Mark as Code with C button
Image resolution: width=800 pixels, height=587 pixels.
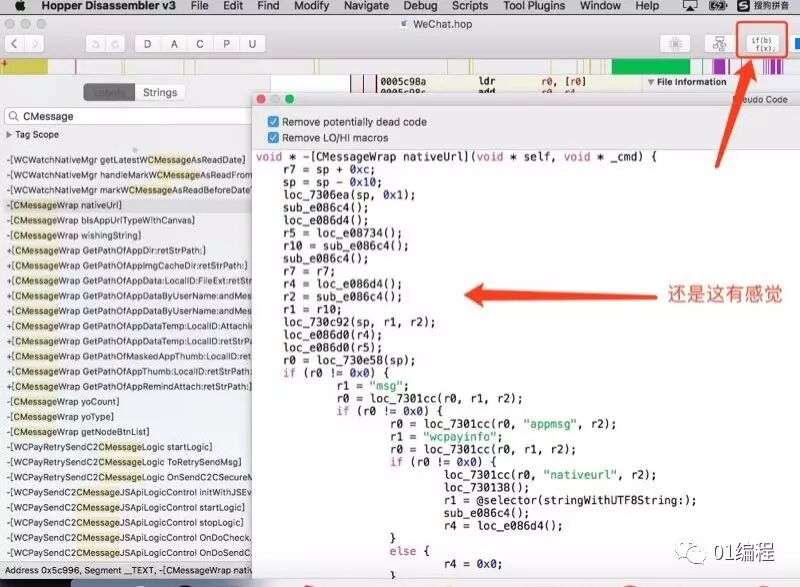pos(199,44)
